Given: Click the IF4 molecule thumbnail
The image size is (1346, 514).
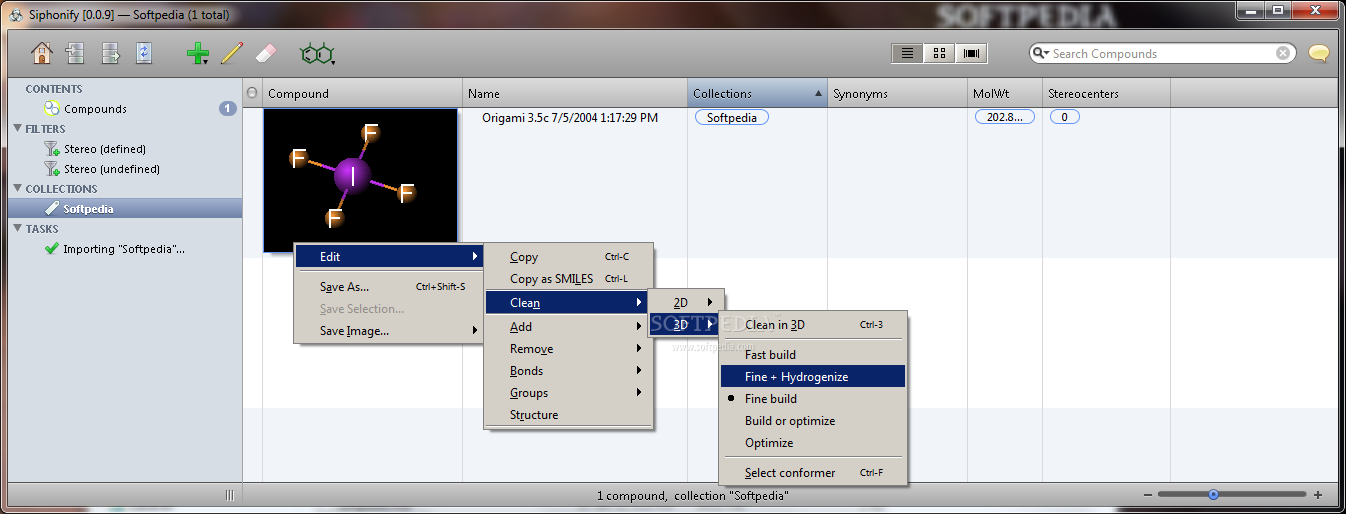Looking at the screenshot, I should click(x=360, y=180).
